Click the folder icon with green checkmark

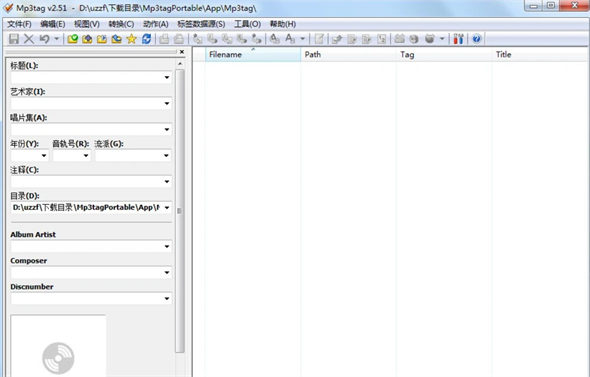point(72,39)
